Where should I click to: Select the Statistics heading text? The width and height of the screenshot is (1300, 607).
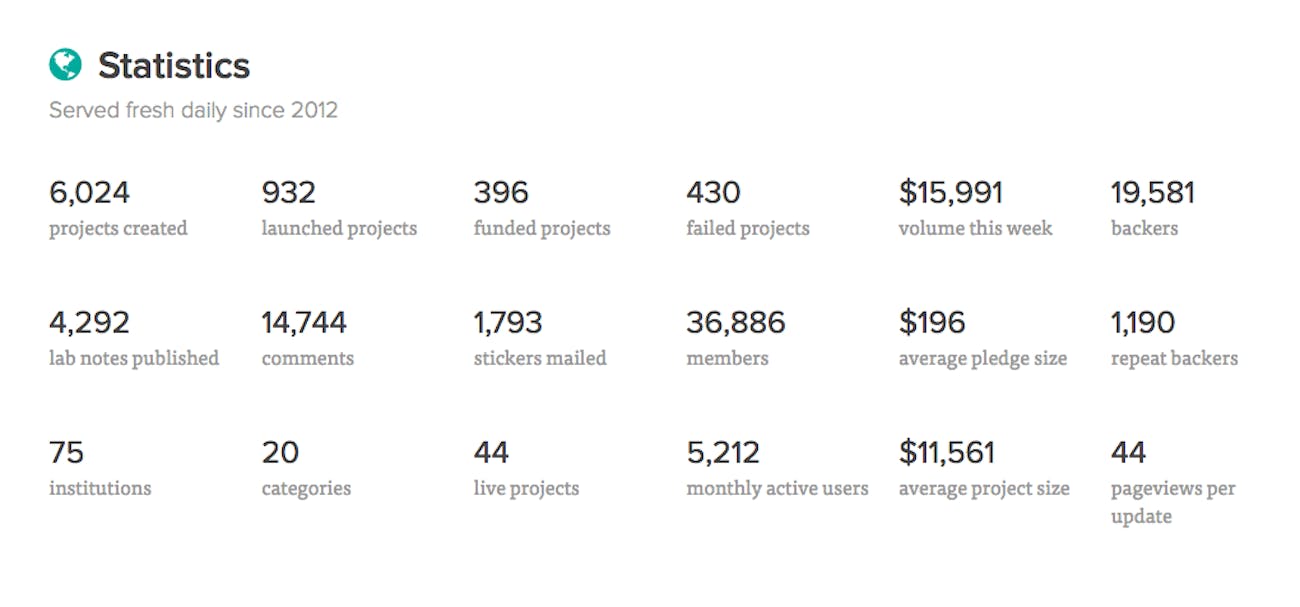[174, 66]
